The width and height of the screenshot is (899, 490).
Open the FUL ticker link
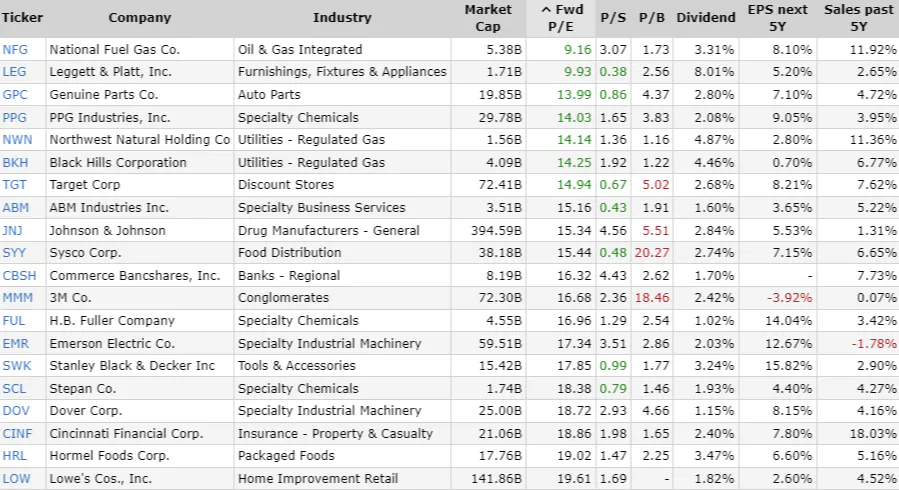tap(14, 321)
